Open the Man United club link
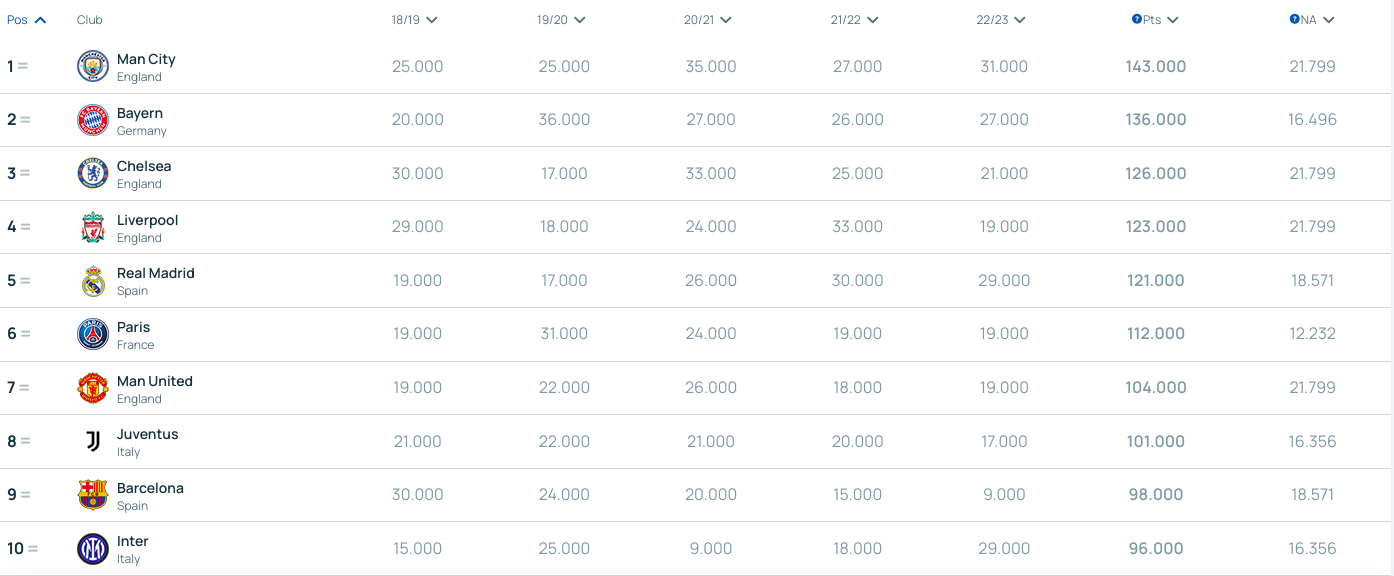The width and height of the screenshot is (1394, 576). click(155, 381)
